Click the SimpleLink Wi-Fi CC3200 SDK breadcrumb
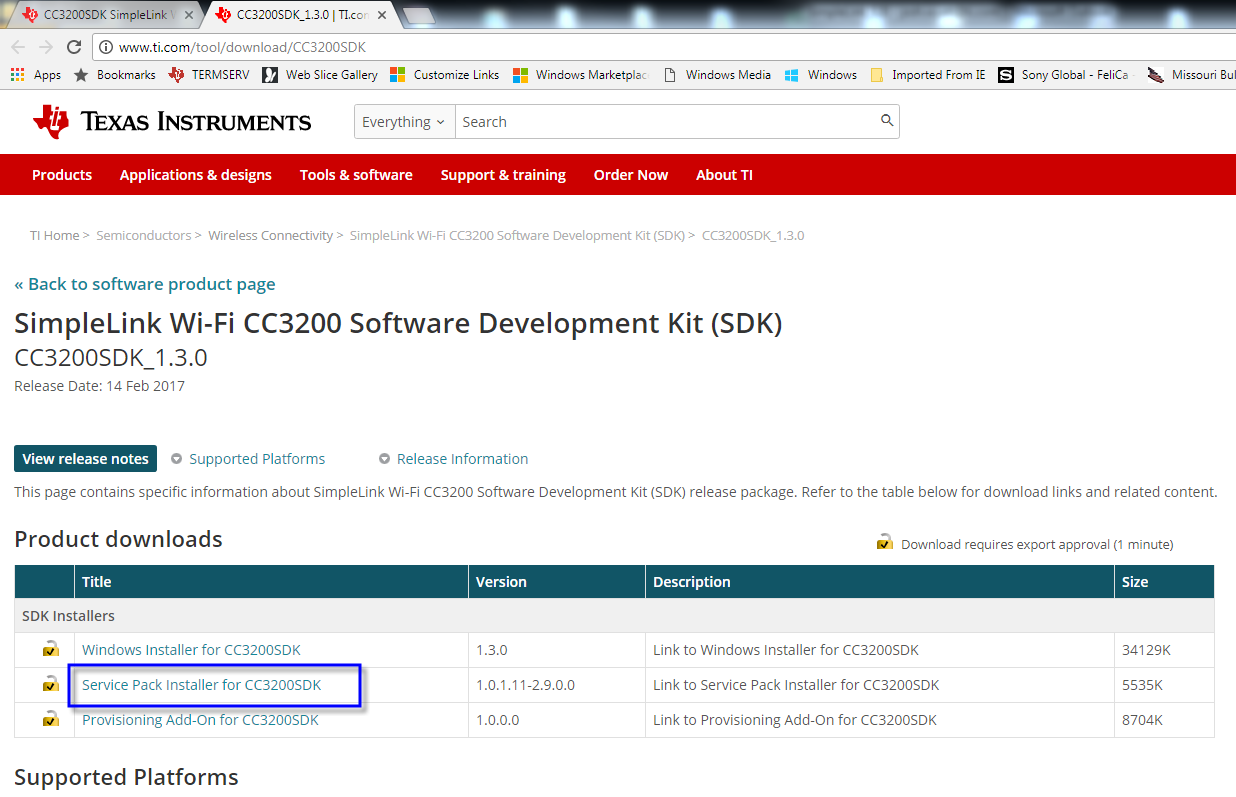 coord(517,236)
